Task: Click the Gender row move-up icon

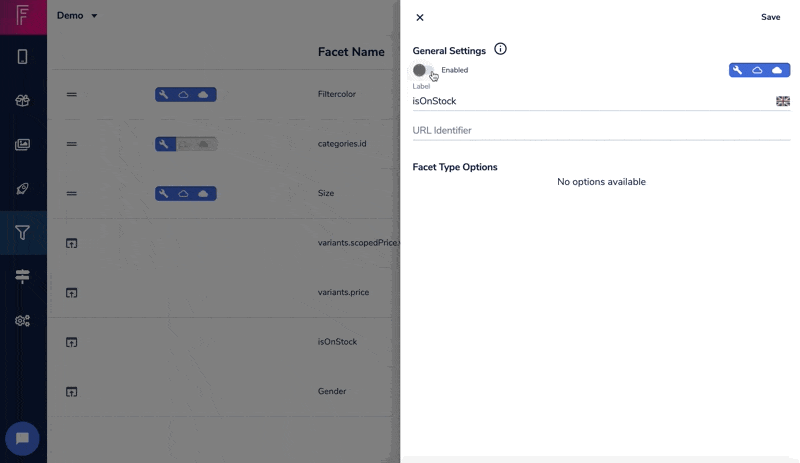Action: tap(72, 391)
